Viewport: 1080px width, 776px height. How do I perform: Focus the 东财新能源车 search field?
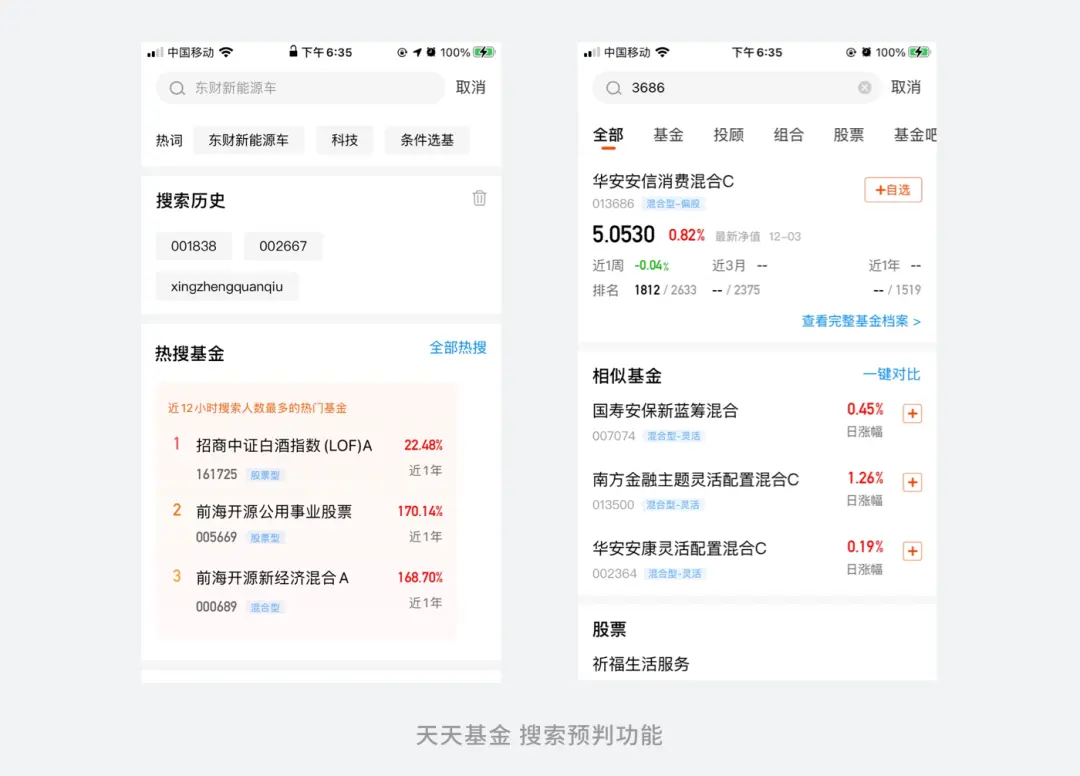[300, 88]
